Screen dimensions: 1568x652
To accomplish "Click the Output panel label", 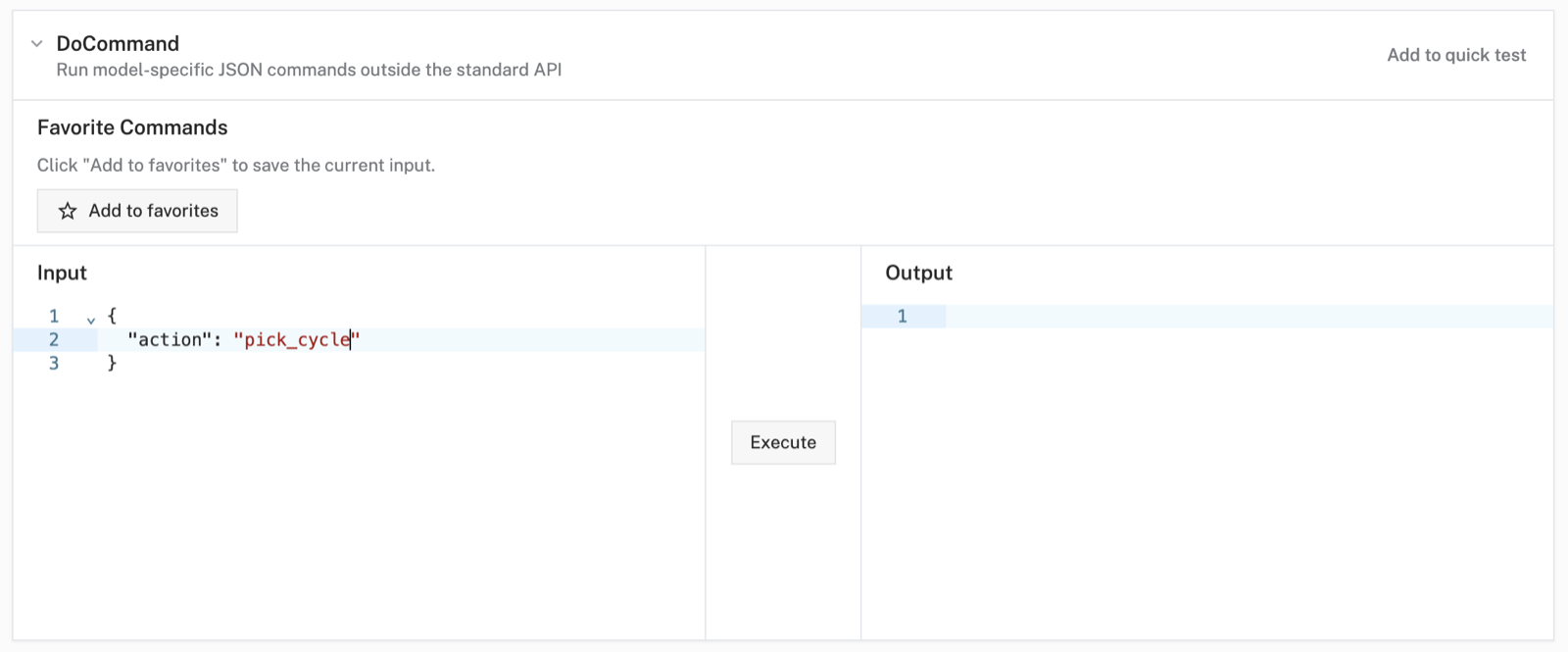I will tap(918, 273).
